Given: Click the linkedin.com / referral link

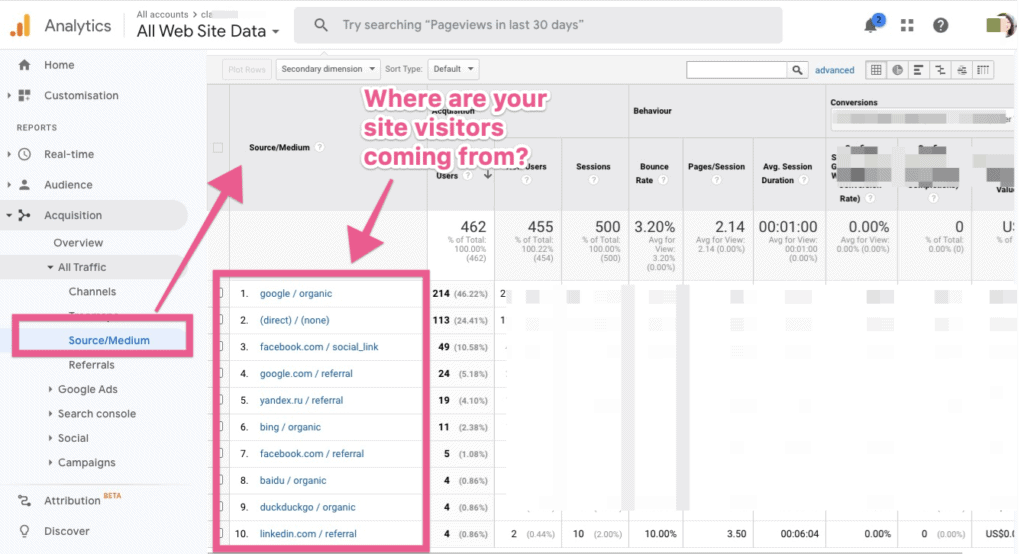Looking at the screenshot, I should coord(308,534).
